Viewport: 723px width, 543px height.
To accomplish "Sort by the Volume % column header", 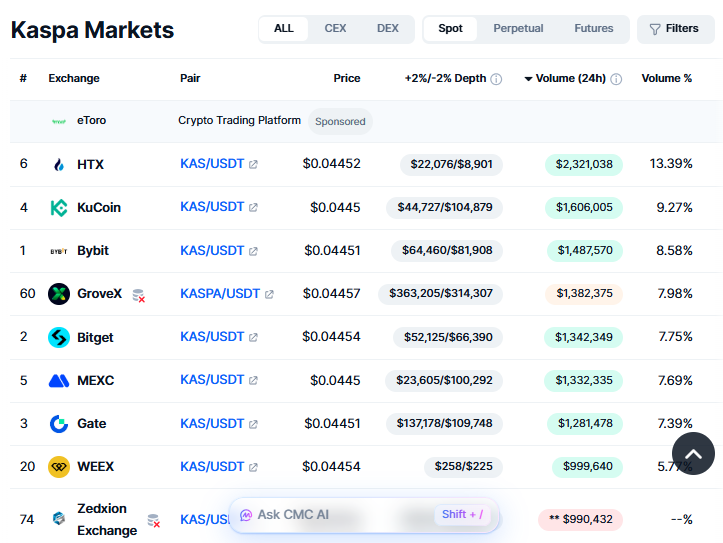I will pyautogui.click(x=667, y=78).
